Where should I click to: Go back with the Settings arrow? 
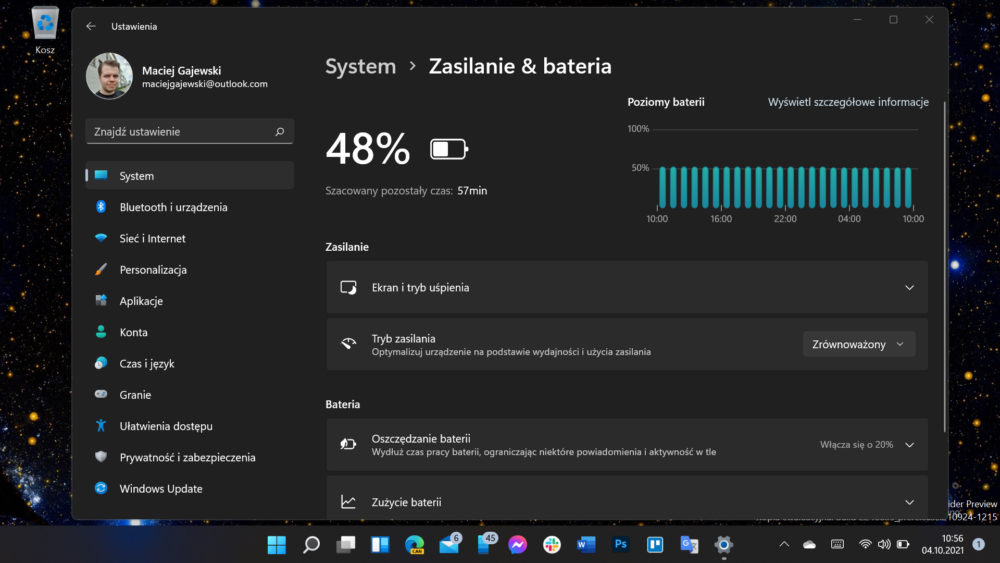tap(91, 26)
